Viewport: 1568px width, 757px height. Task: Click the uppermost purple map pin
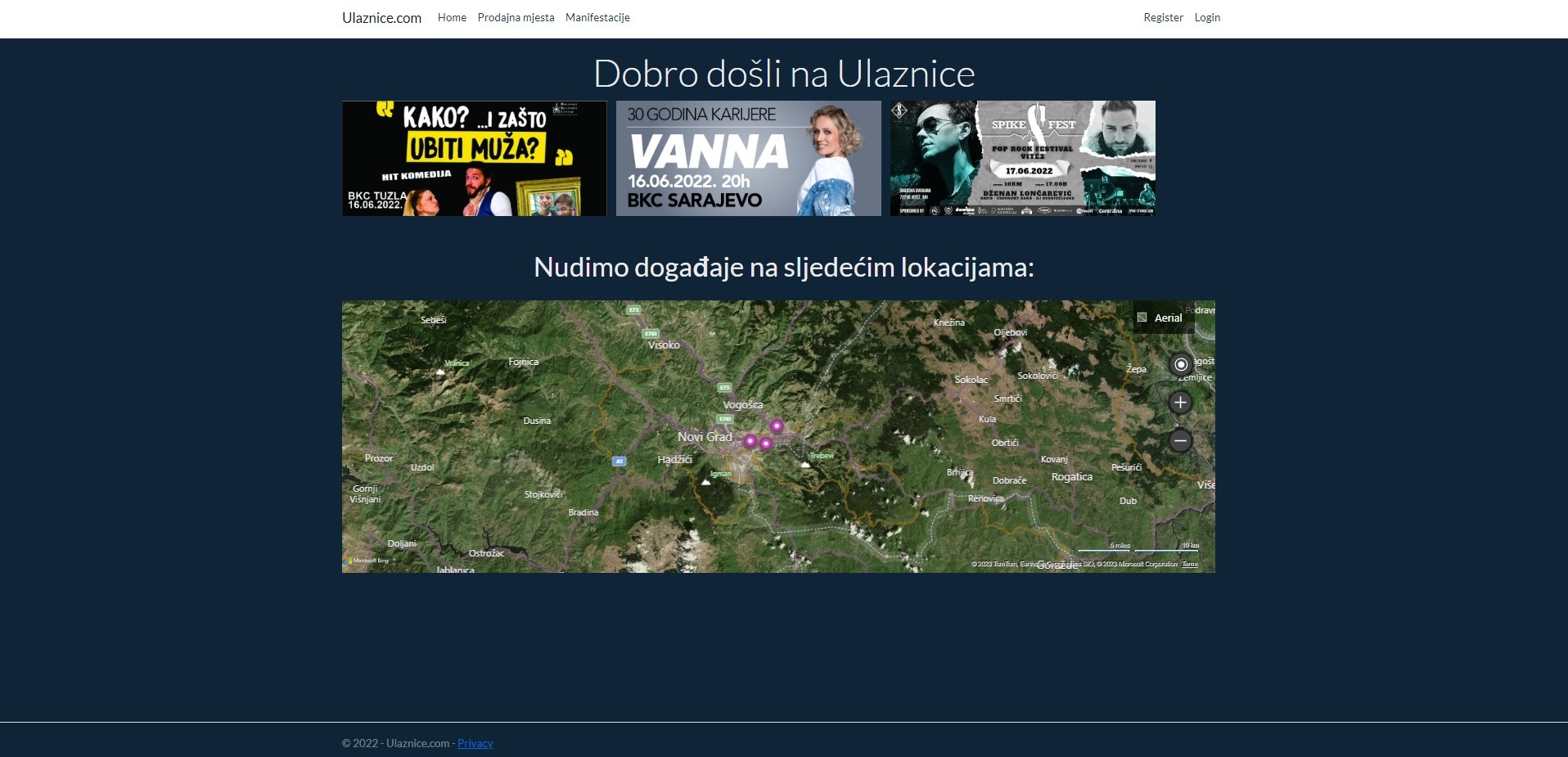tap(777, 426)
